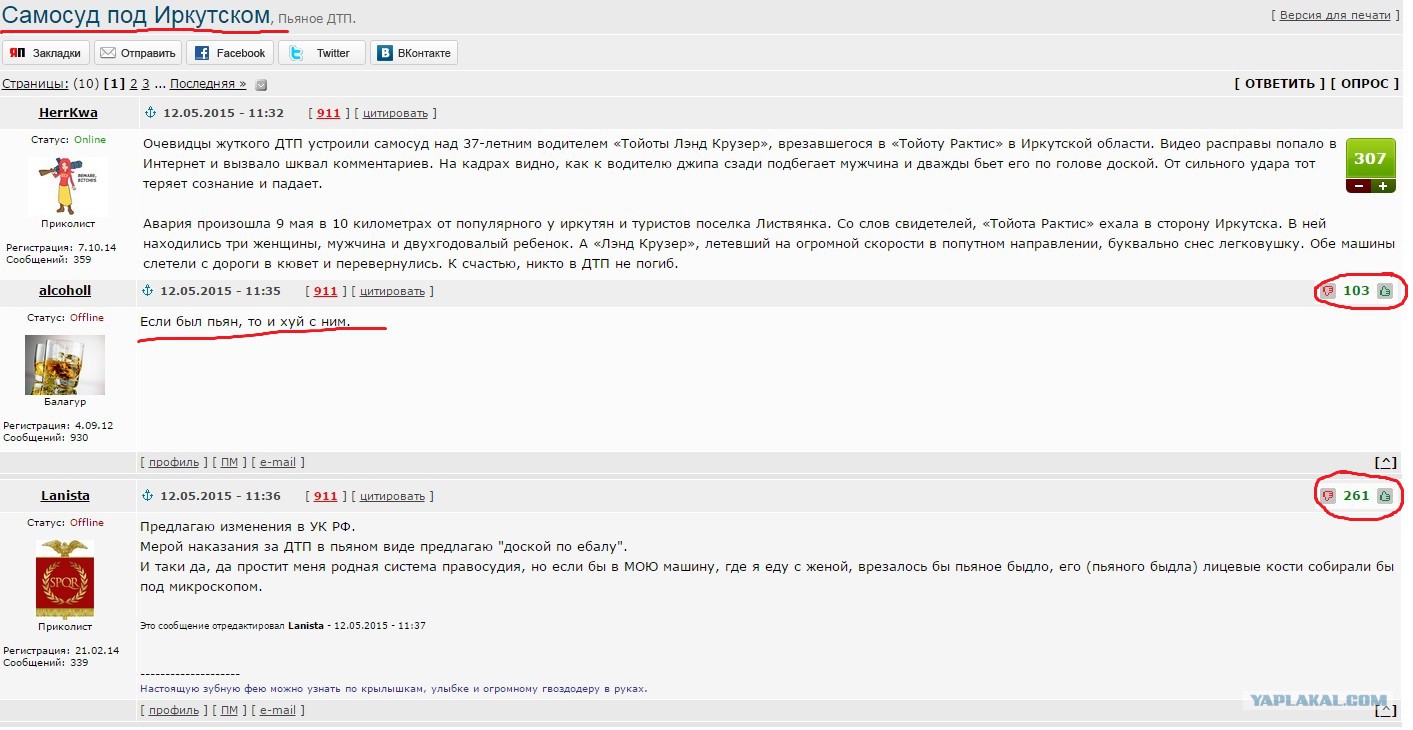Share the topic on ВКонтакте
This screenshot has height=730, width=1413.
[414, 53]
